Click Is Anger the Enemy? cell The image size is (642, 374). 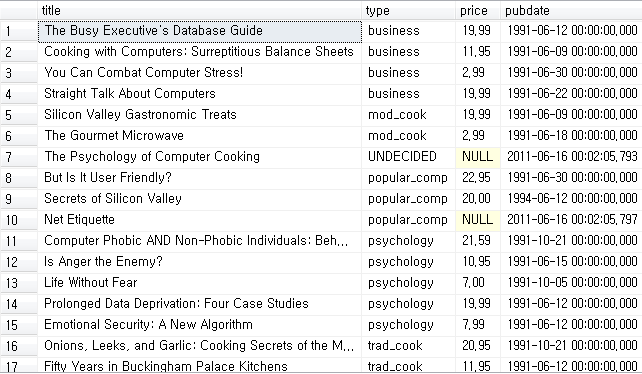[x=200, y=262]
